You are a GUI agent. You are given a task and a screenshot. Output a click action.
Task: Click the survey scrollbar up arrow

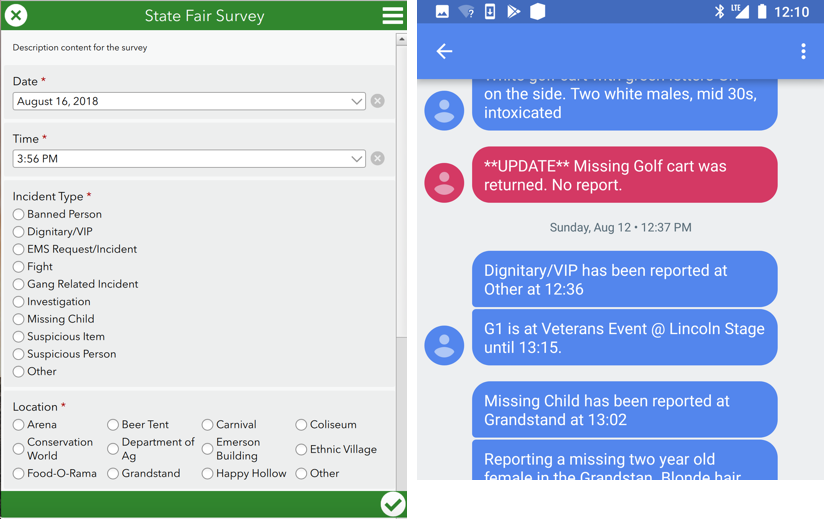(401, 39)
